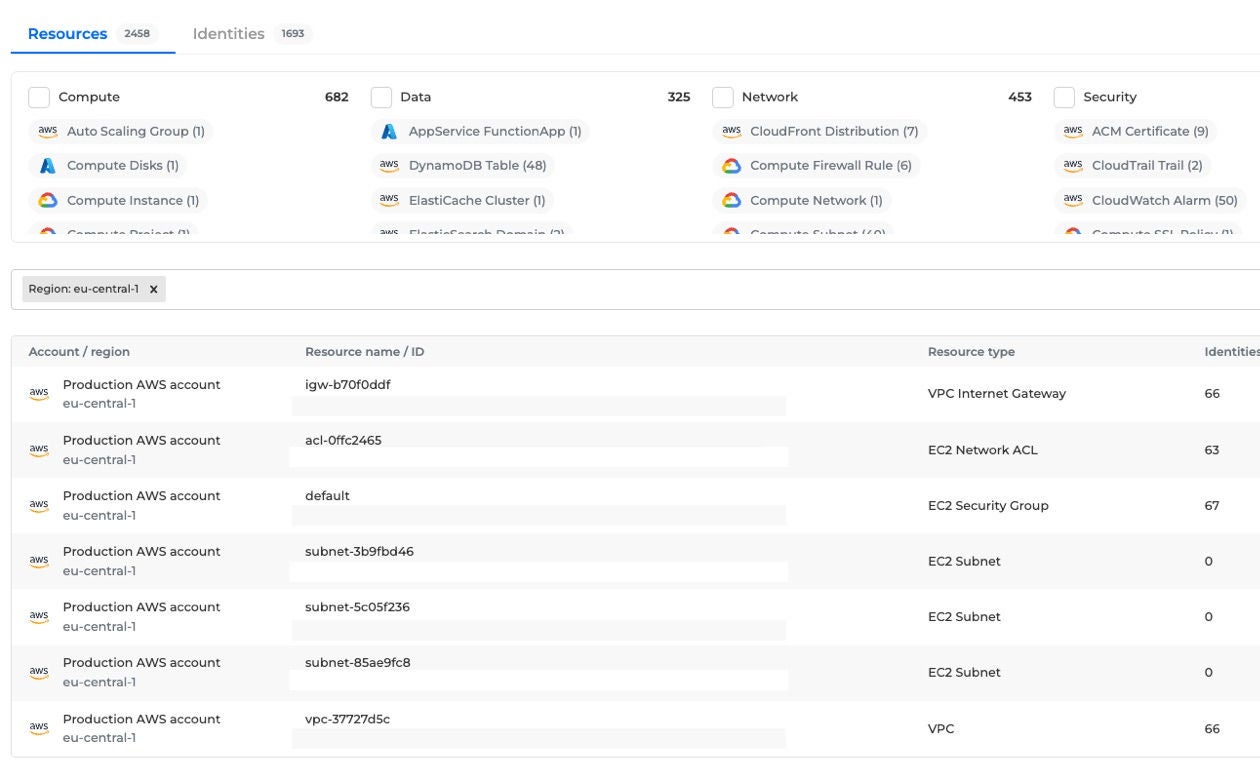1260x760 pixels.
Task: Open resource subnet-5c05f236
Action: [357, 607]
